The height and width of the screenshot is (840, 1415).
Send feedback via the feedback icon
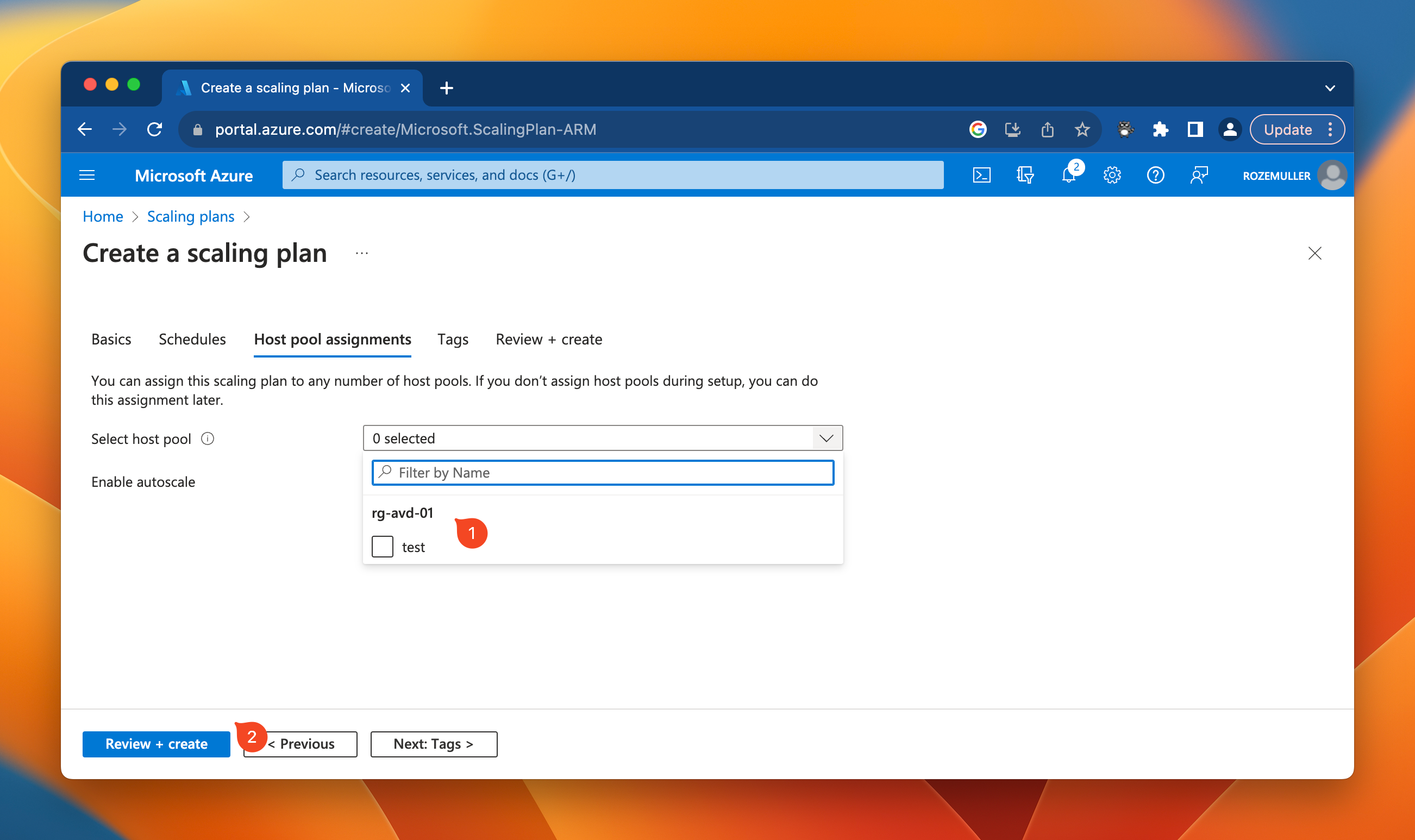point(1199,175)
